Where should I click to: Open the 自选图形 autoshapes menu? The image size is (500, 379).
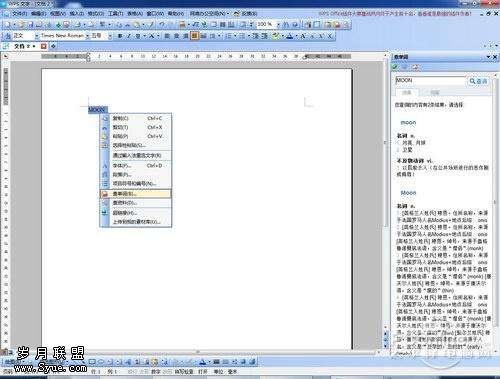[x=55, y=362]
